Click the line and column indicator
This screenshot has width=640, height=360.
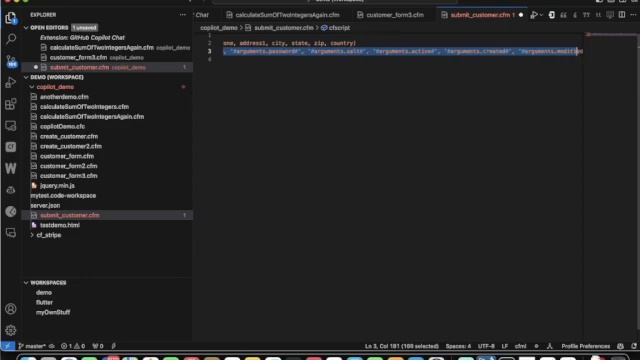pyautogui.click(x=402, y=346)
